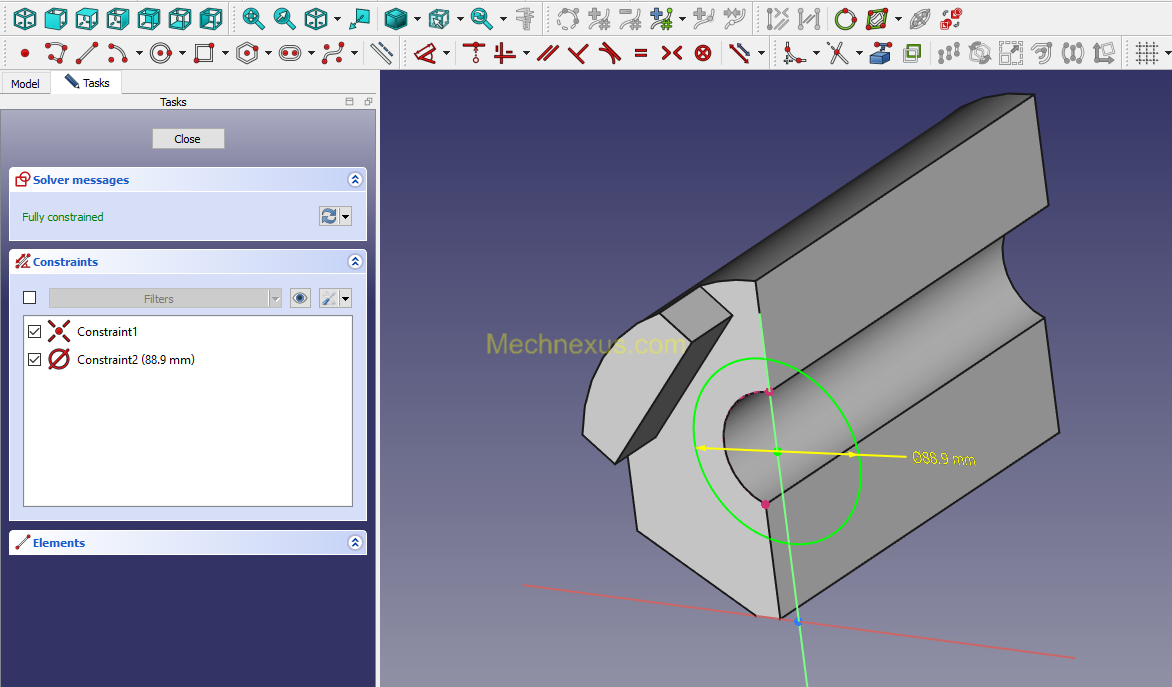Toggle visibility of listed constraints eye

(300, 298)
